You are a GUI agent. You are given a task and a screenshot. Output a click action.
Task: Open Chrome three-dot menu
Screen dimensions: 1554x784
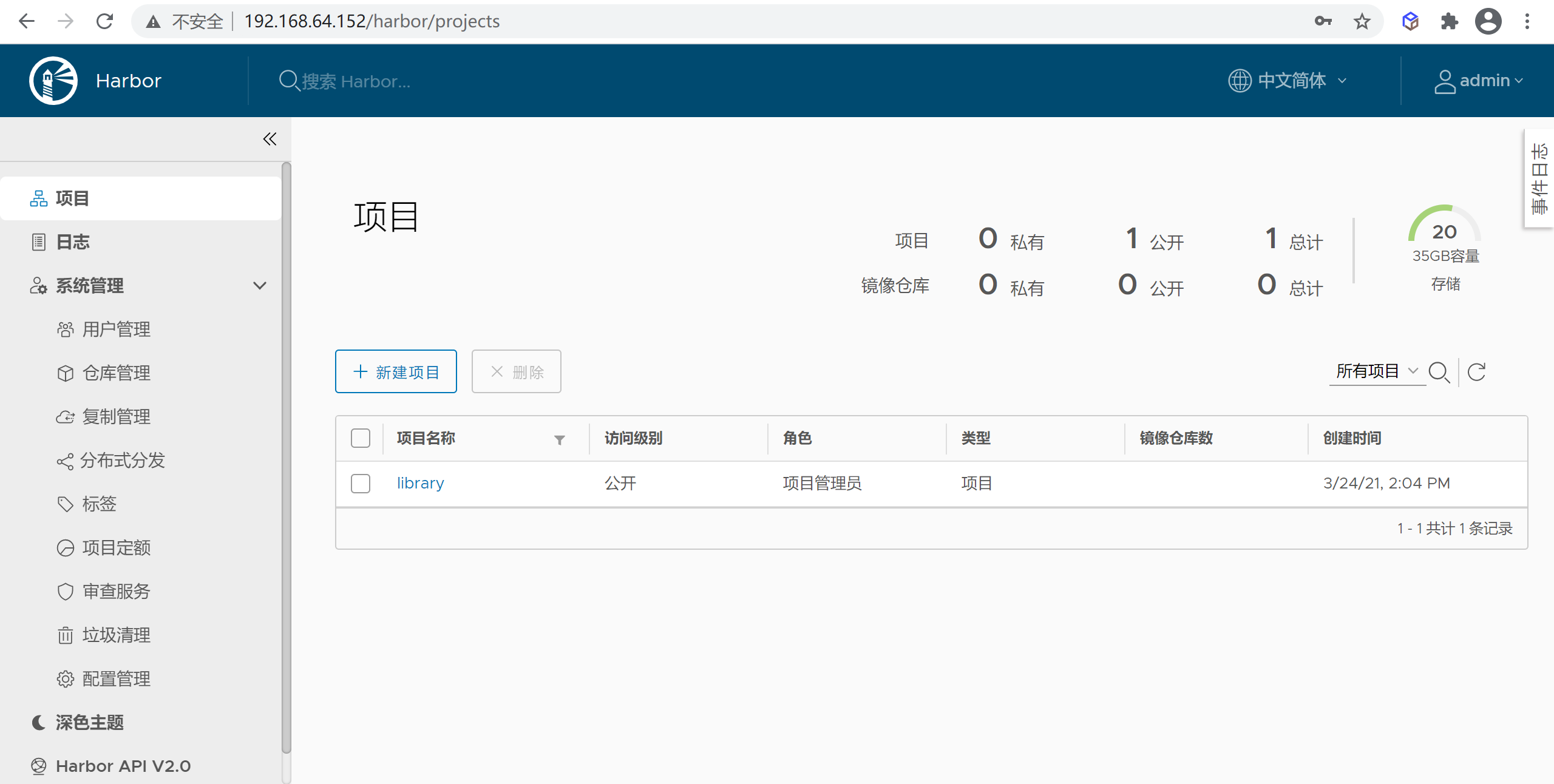[x=1527, y=22]
